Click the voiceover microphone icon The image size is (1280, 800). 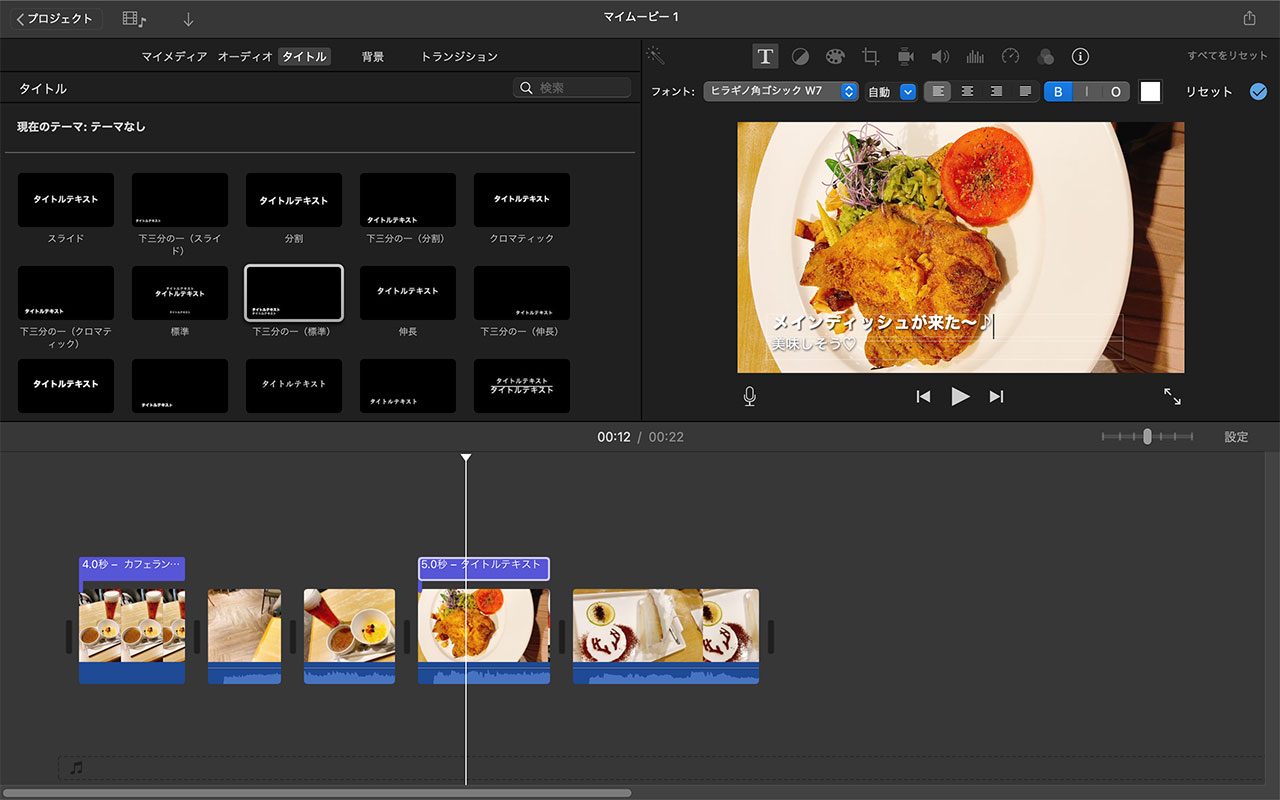pyautogui.click(x=750, y=397)
